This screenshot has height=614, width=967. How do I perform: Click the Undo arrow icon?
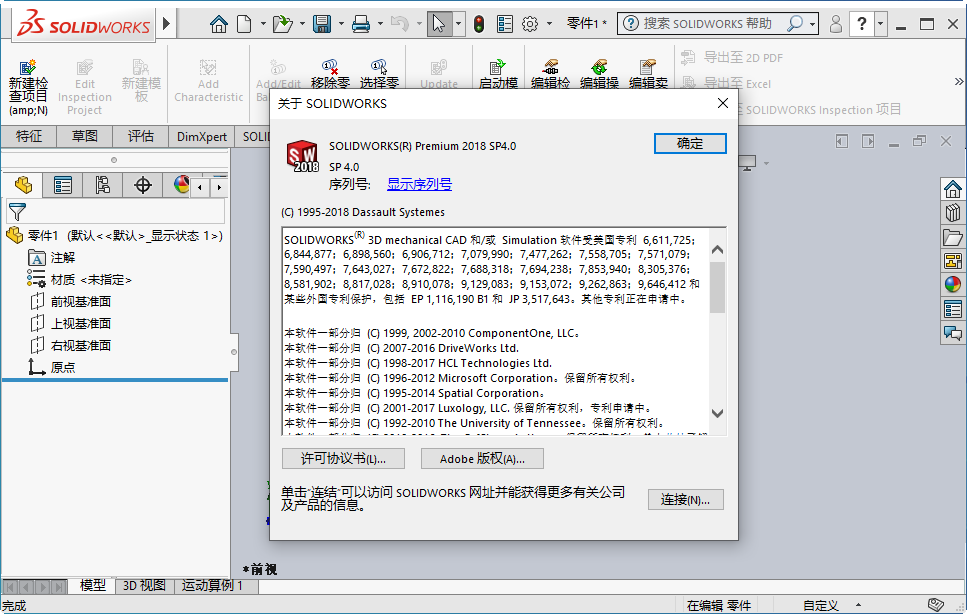(400, 24)
